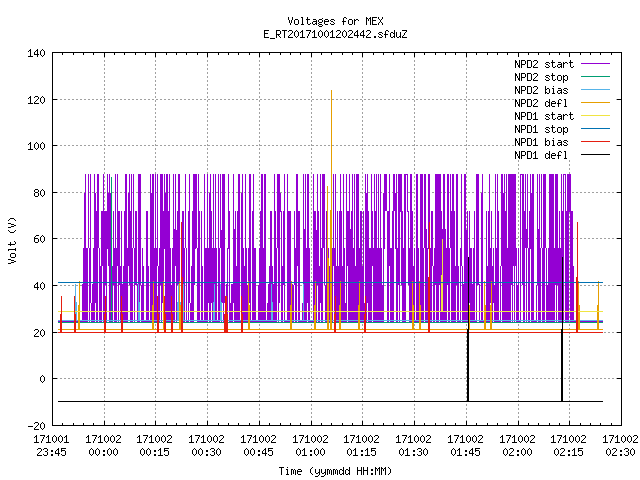
Task: Click the x-axis label 171002 01:00
Action: coord(310,446)
